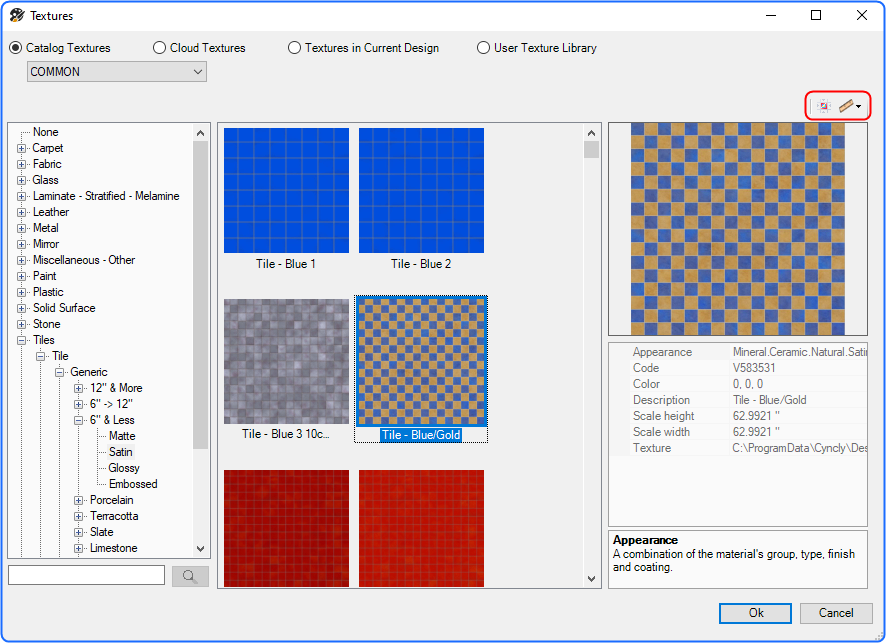Select Solid Surface category

click(64, 308)
